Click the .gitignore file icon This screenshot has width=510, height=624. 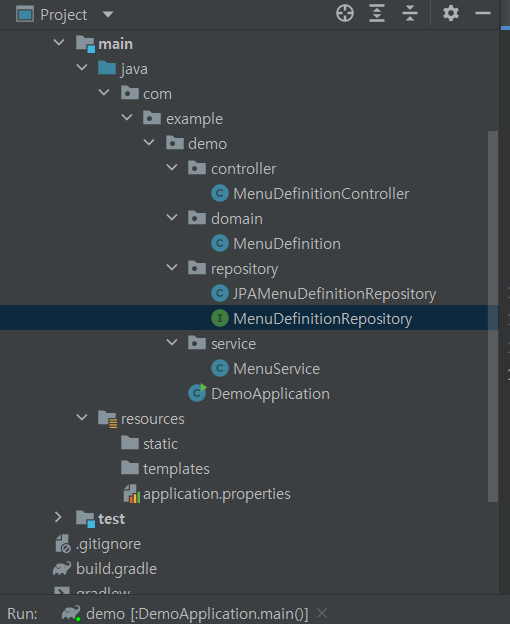pos(62,544)
